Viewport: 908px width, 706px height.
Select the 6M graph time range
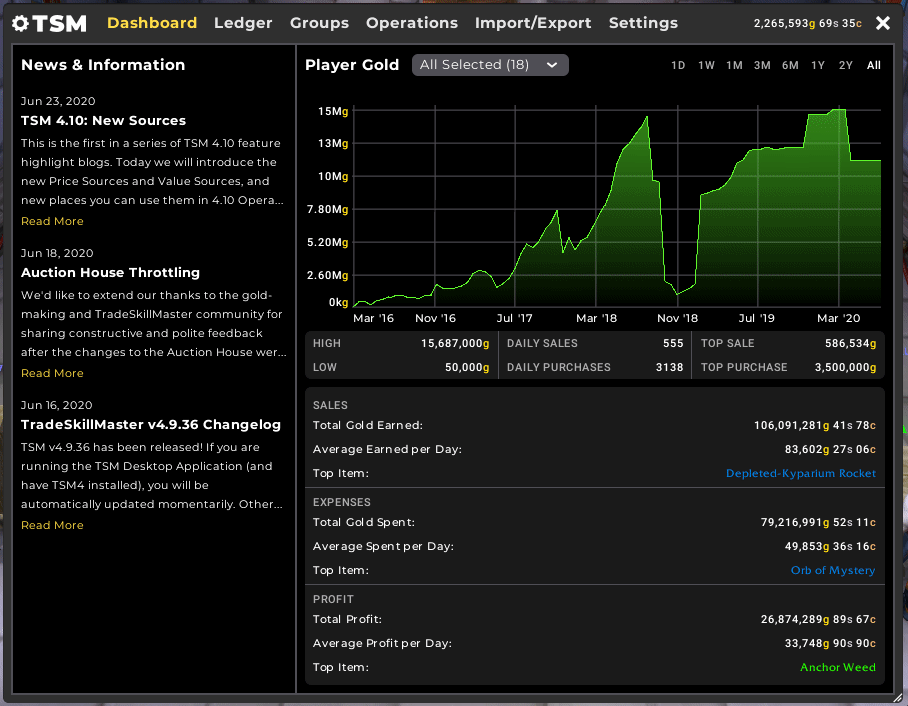[790, 65]
